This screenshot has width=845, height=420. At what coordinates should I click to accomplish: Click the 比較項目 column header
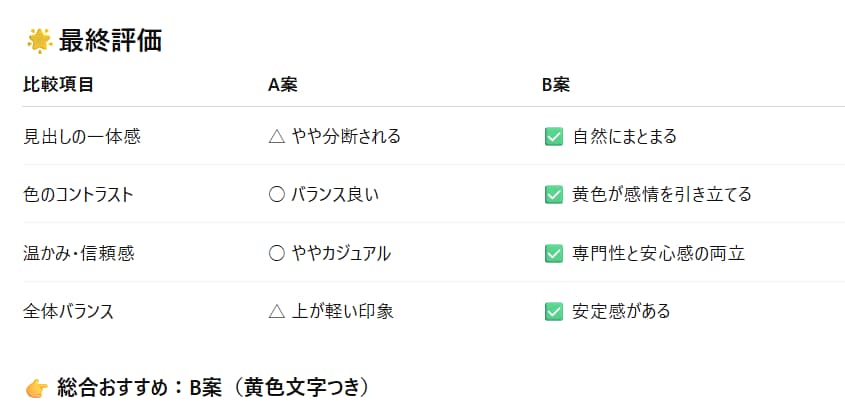pos(58,84)
